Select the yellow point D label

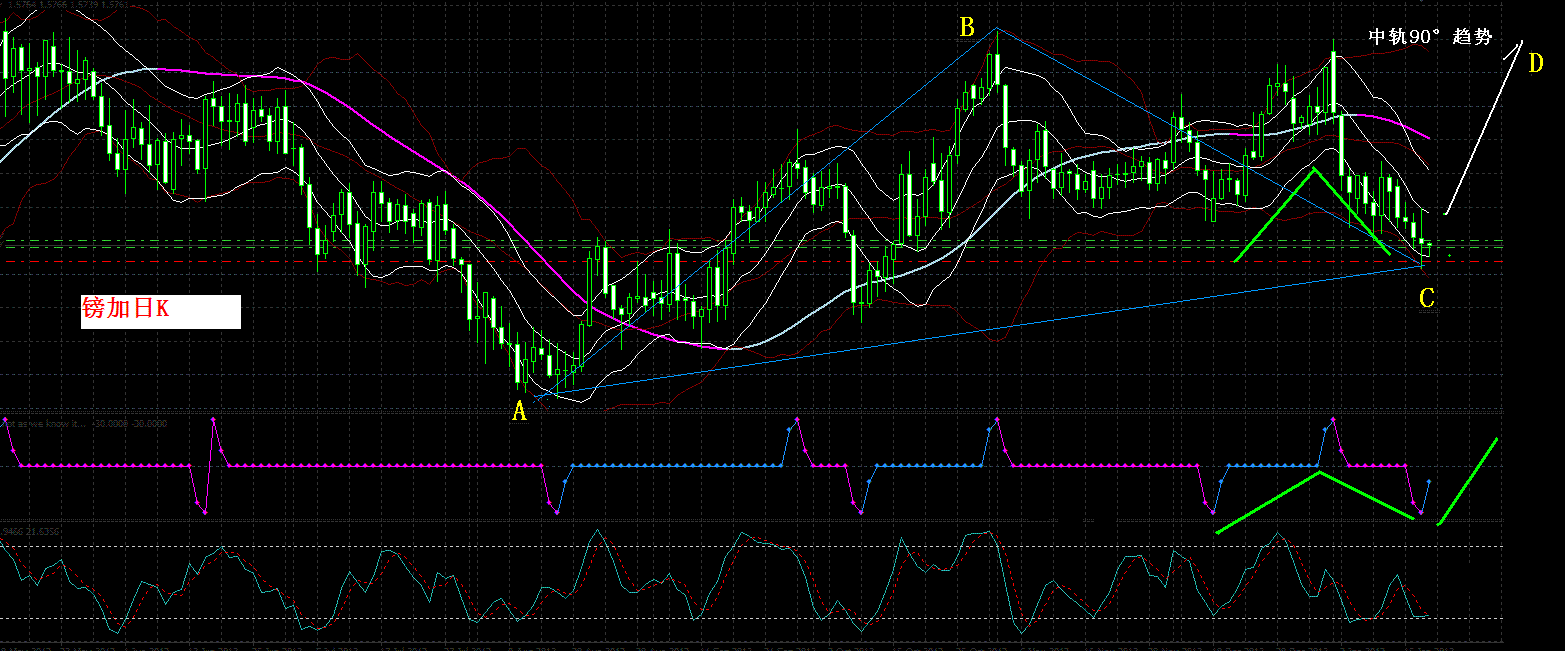[1535, 64]
